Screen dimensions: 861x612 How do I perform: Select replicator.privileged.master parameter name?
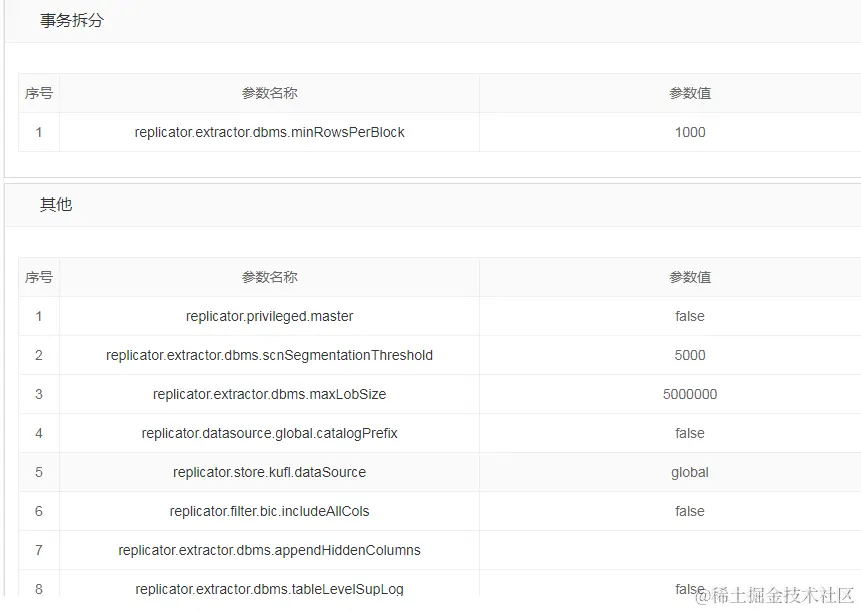click(269, 316)
